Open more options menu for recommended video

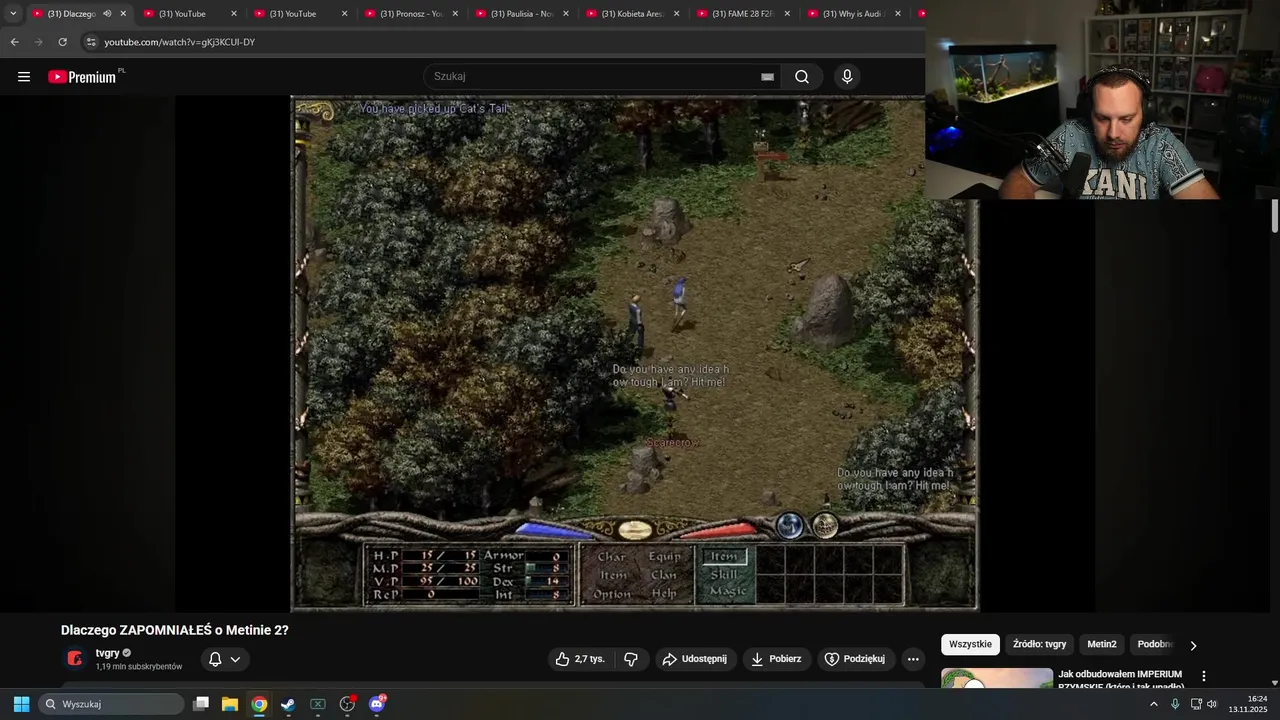coord(1204,676)
